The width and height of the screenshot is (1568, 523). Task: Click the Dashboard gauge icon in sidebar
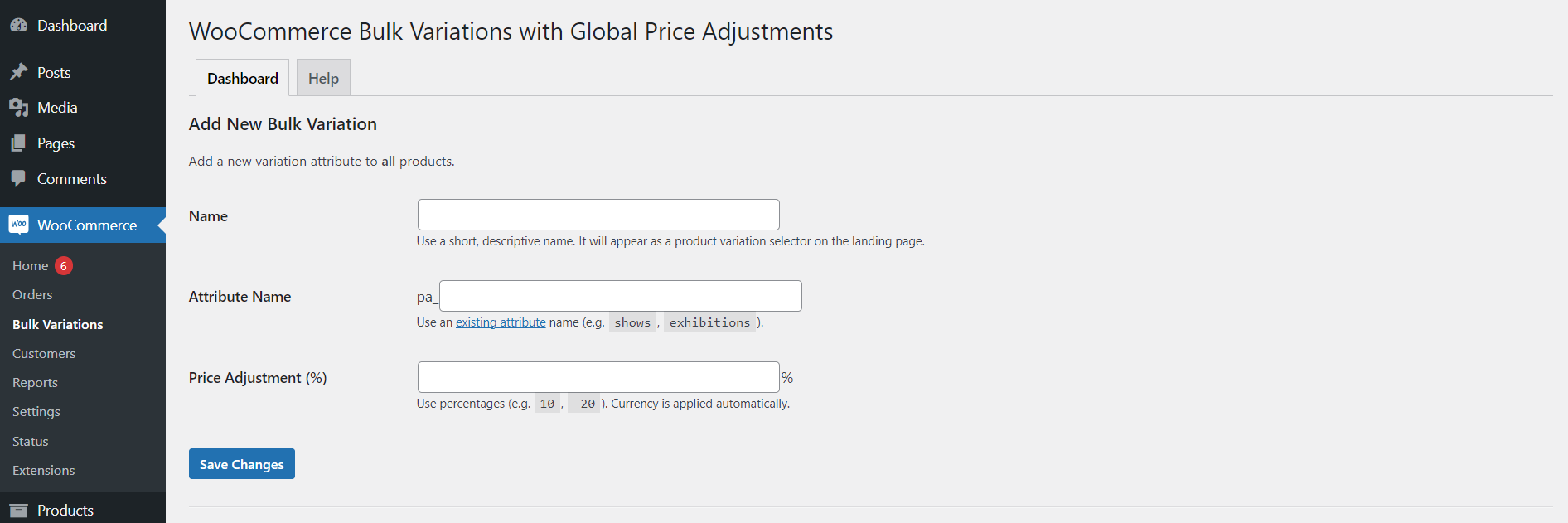(18, 26)
